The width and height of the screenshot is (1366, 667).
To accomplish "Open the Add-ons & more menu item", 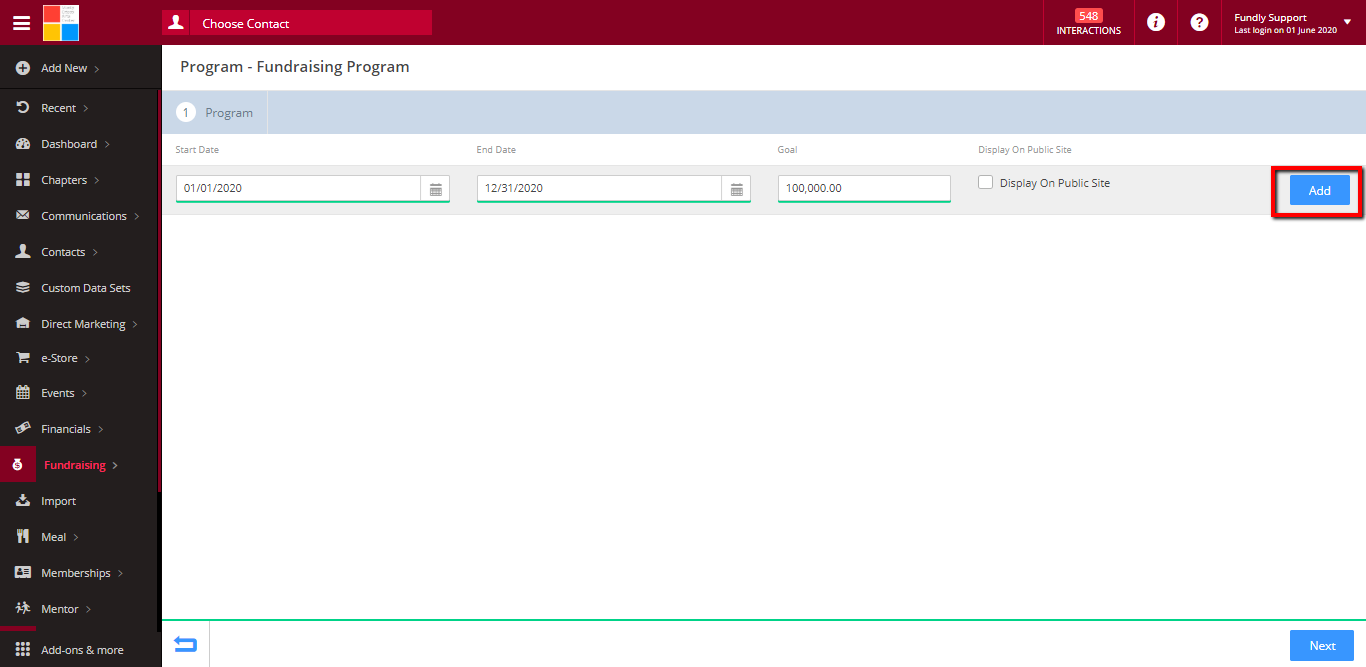I will [80, 650].
